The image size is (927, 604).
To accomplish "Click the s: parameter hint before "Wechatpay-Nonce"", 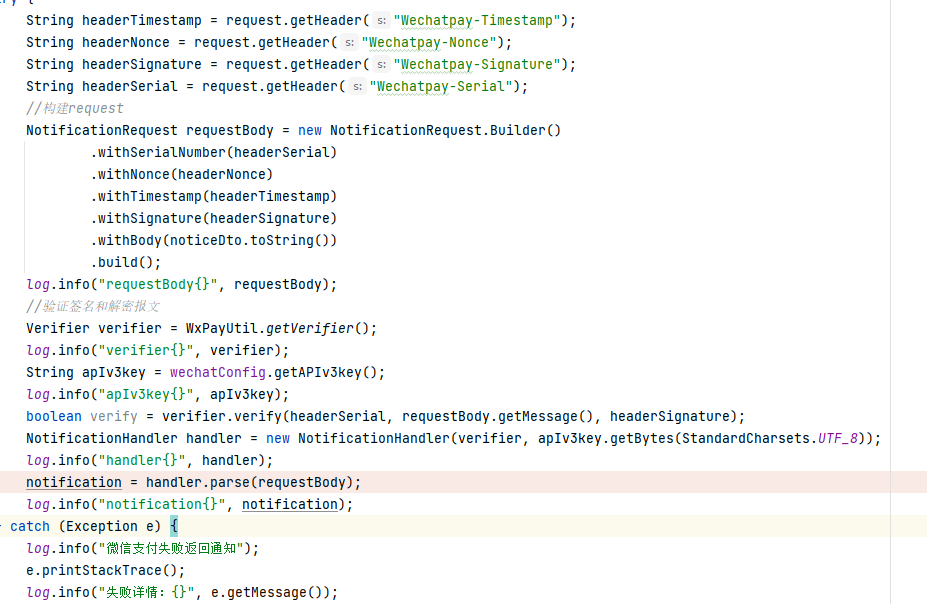I will point(349,43).
